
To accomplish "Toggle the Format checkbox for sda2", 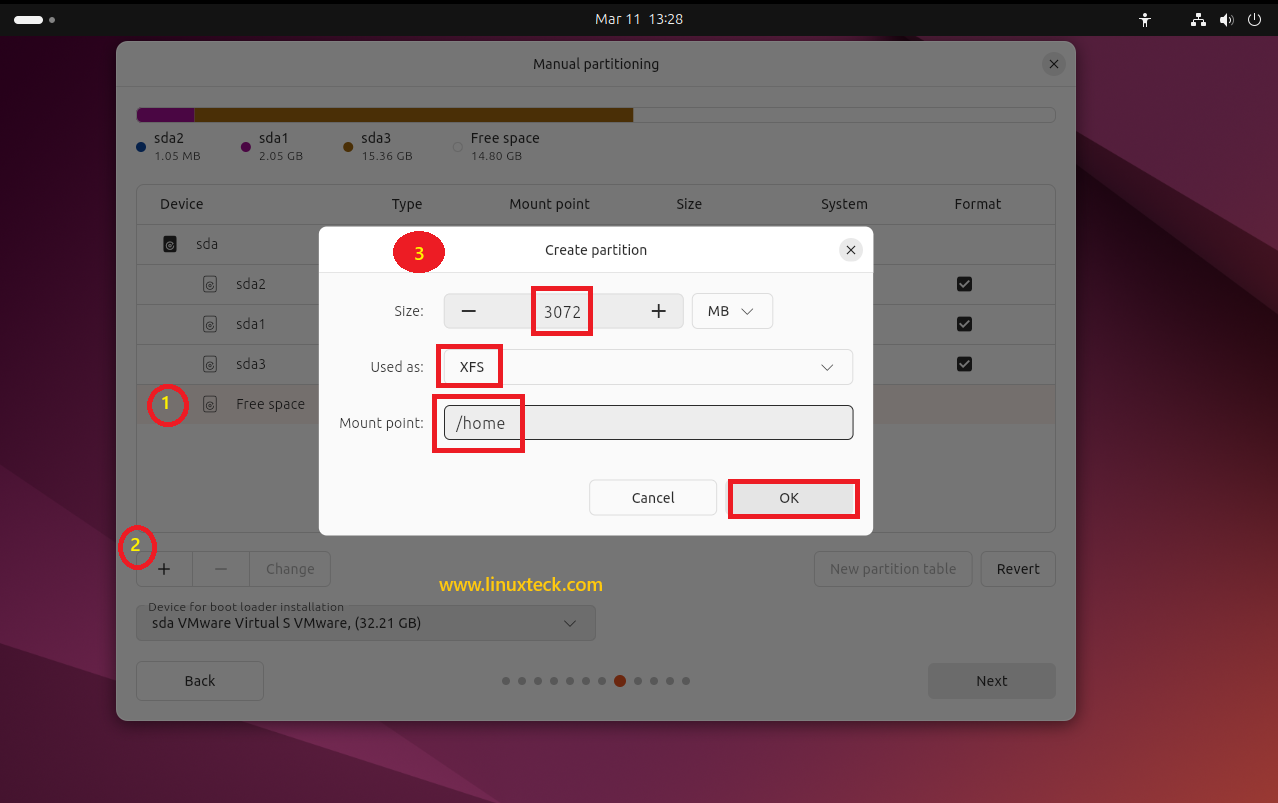I will click(964, 284).
